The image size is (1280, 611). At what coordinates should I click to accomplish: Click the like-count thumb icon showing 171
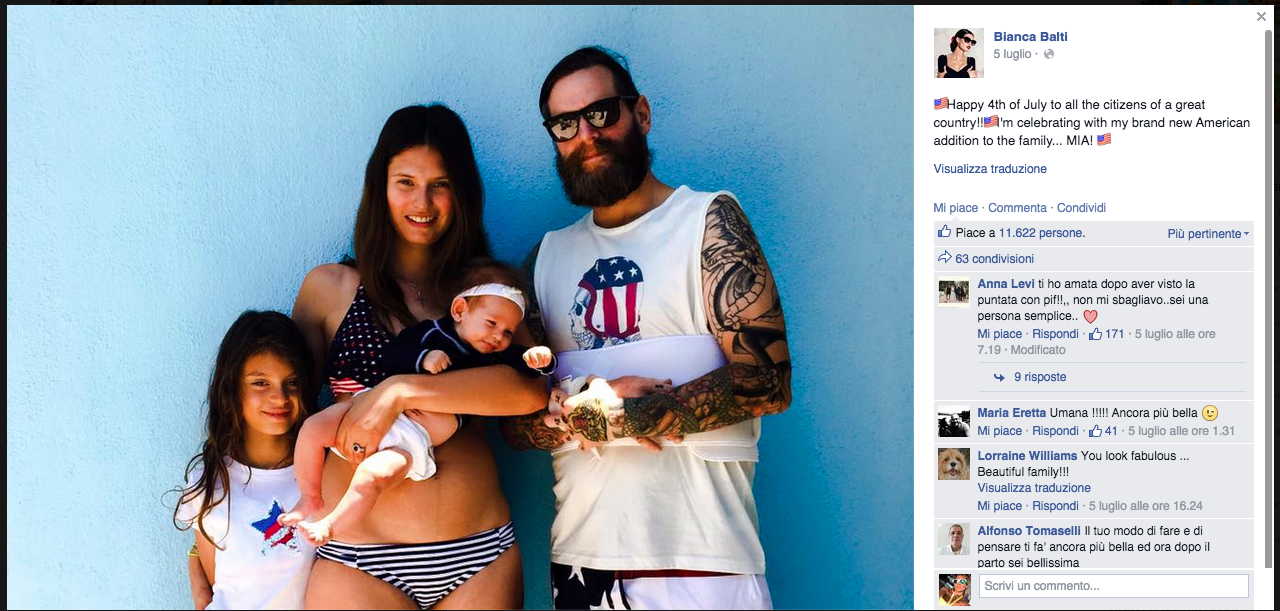click(1095, 334)
